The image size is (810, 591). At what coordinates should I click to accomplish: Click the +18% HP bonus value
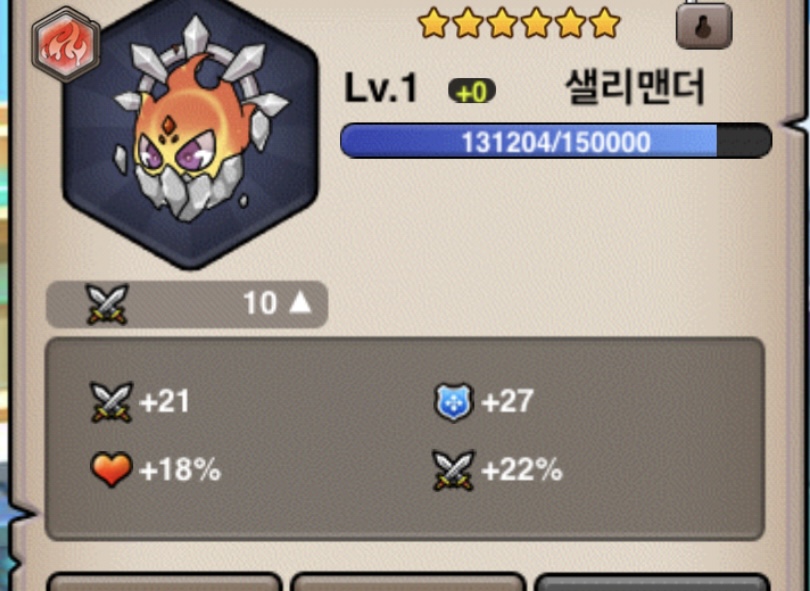pos(180,470)
